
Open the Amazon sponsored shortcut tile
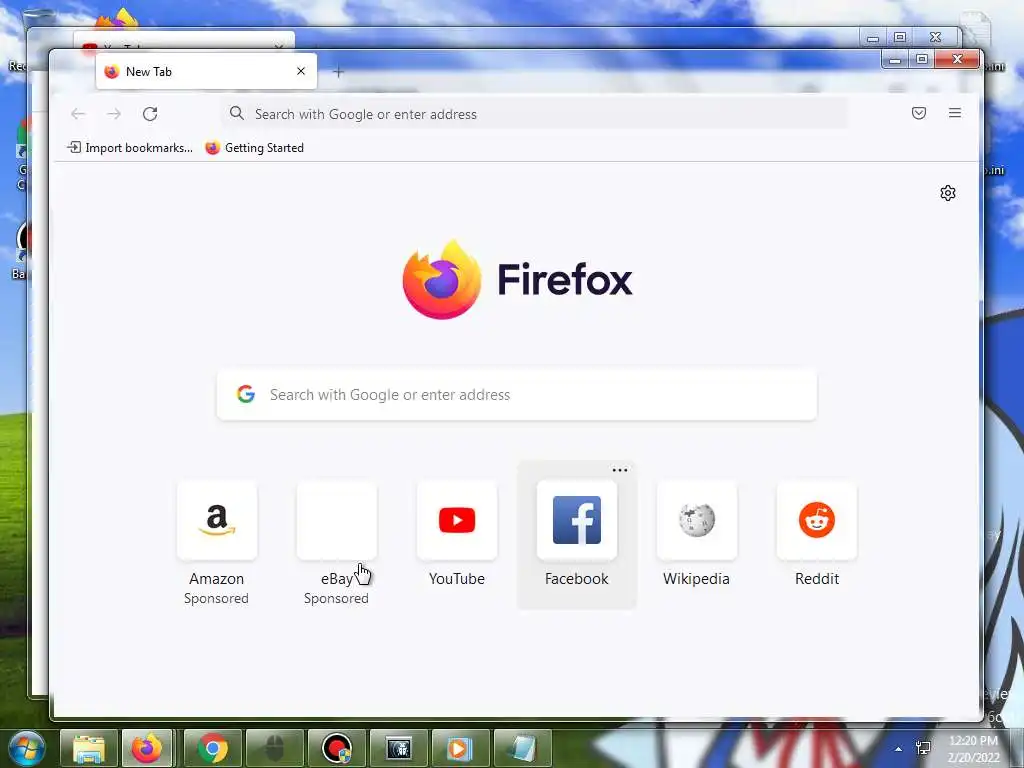217,520
